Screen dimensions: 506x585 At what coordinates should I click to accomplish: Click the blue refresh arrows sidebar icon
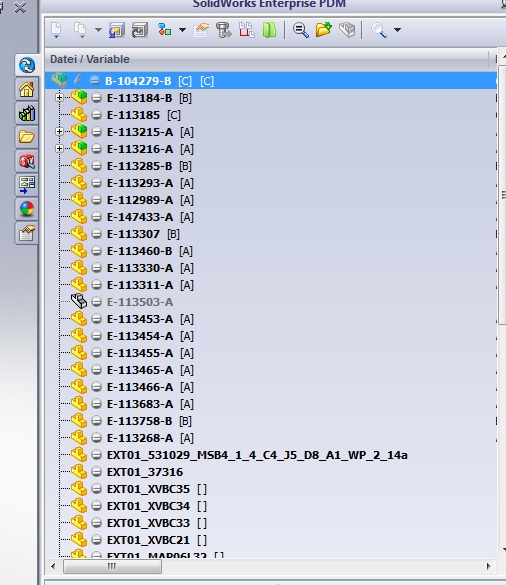tap(27, 65)
